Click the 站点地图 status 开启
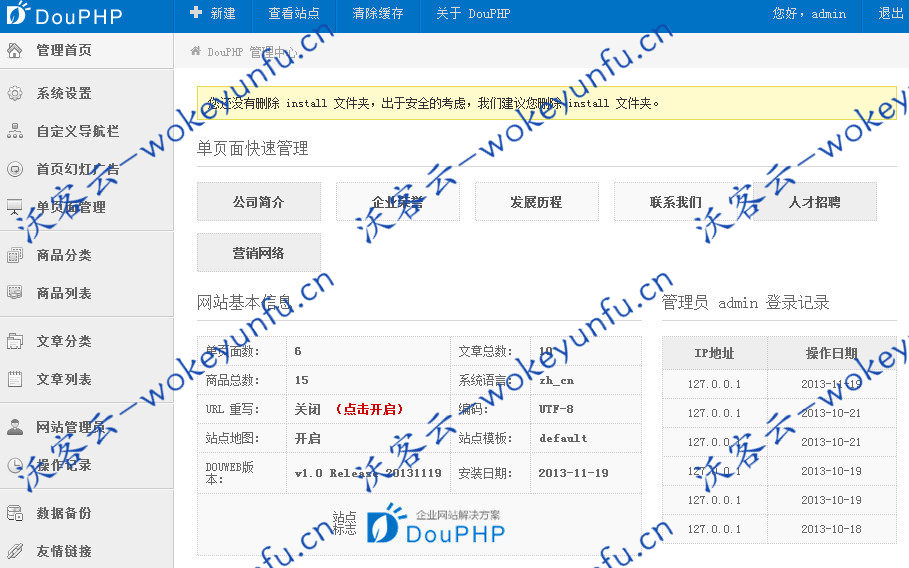909x568 pixels. [308, 438]
